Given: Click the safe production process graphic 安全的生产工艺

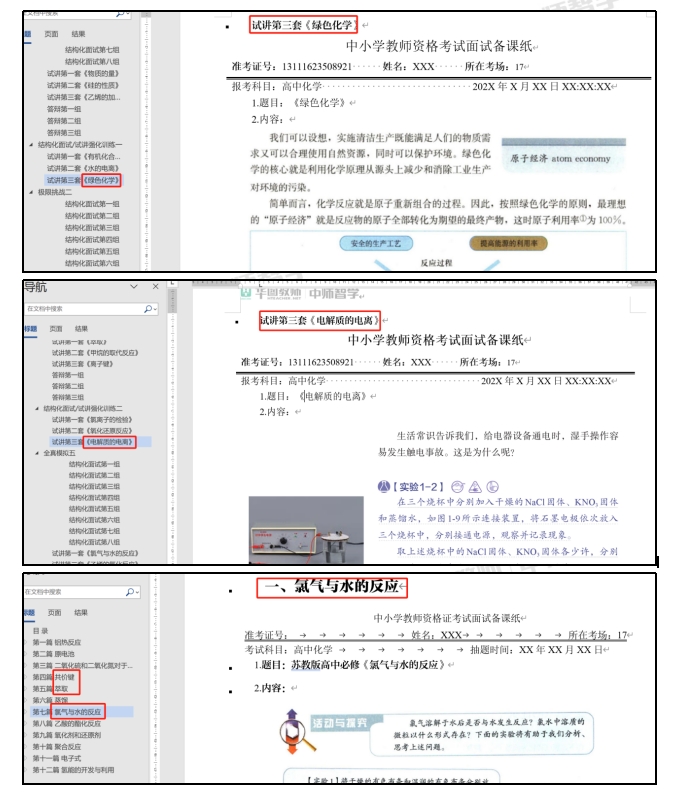Looking at the screenshot, I should click(x=375, y=243).
